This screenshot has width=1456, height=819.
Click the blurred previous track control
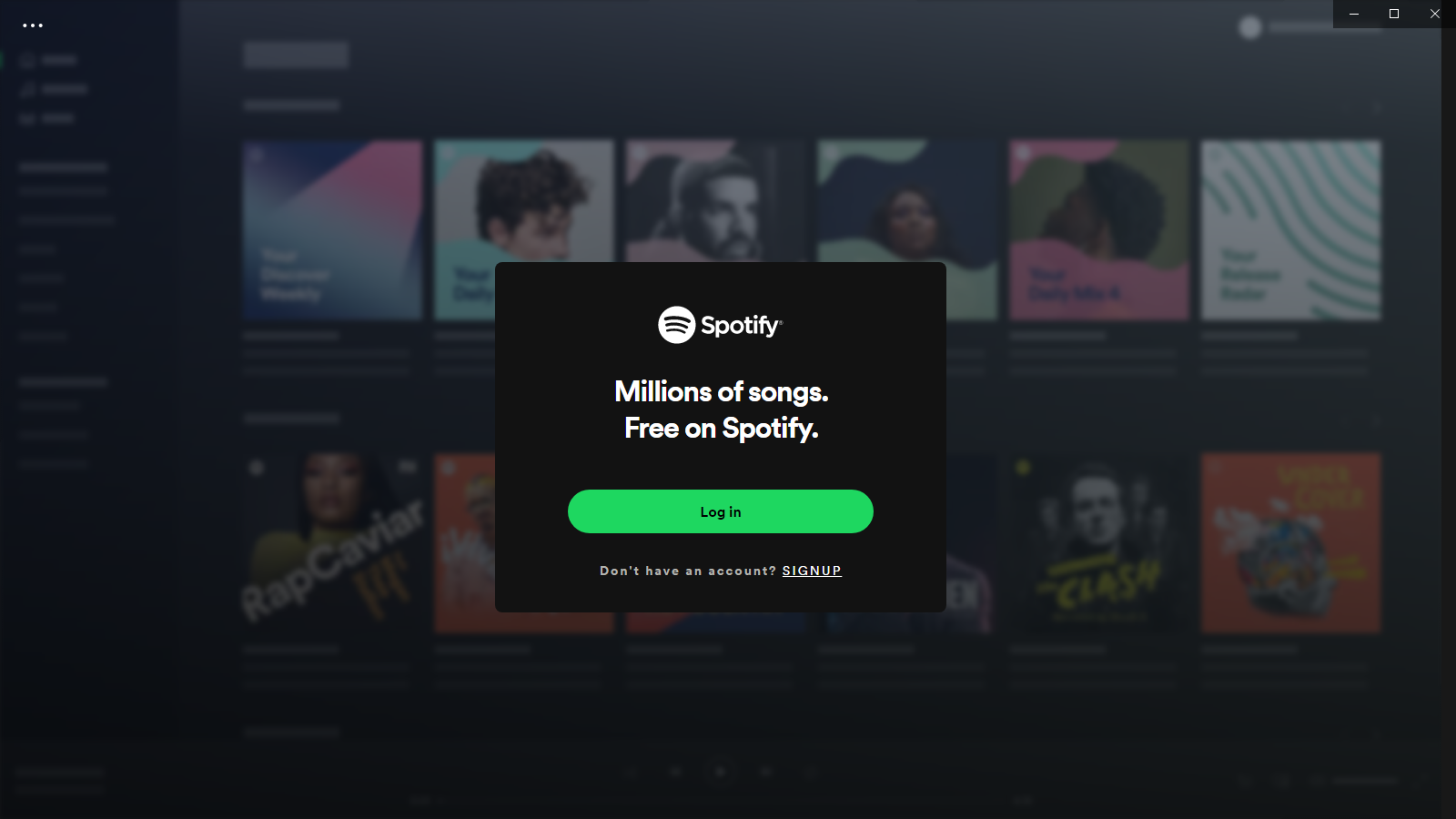(x=675, y=772)
